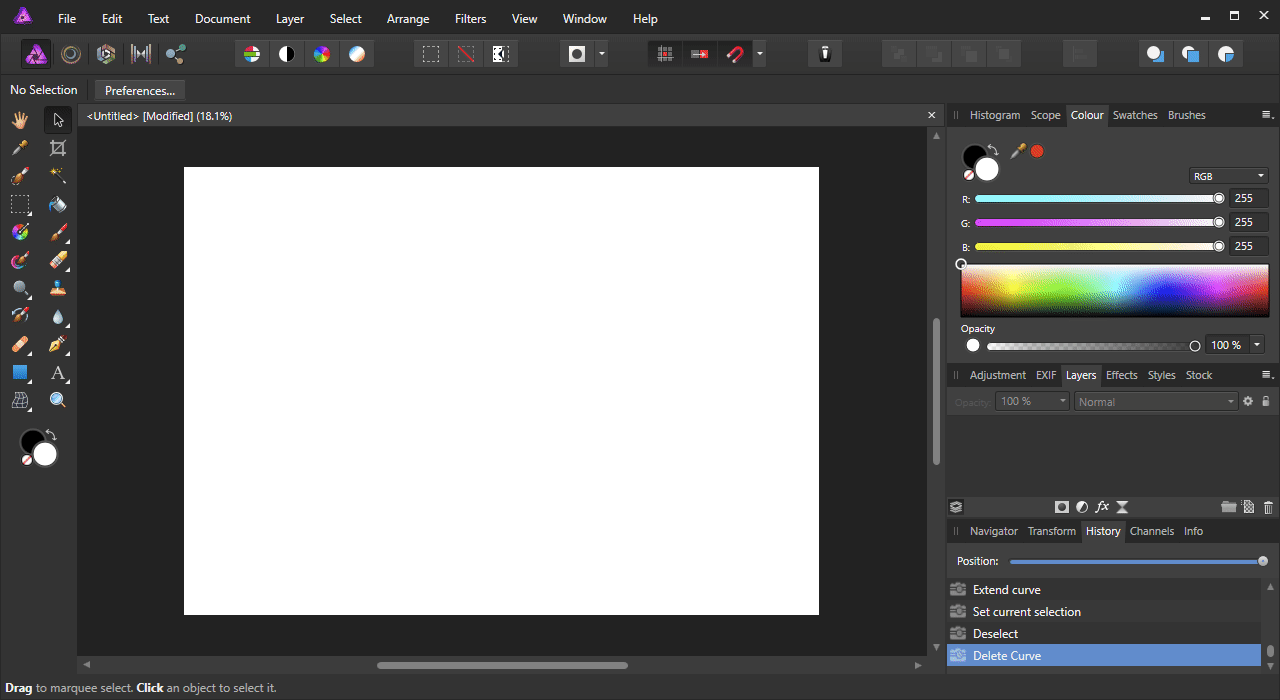Select the Paint Brush tool
Image resolution: width=1280 pixels, height=700 pixels.
(57, 232)
